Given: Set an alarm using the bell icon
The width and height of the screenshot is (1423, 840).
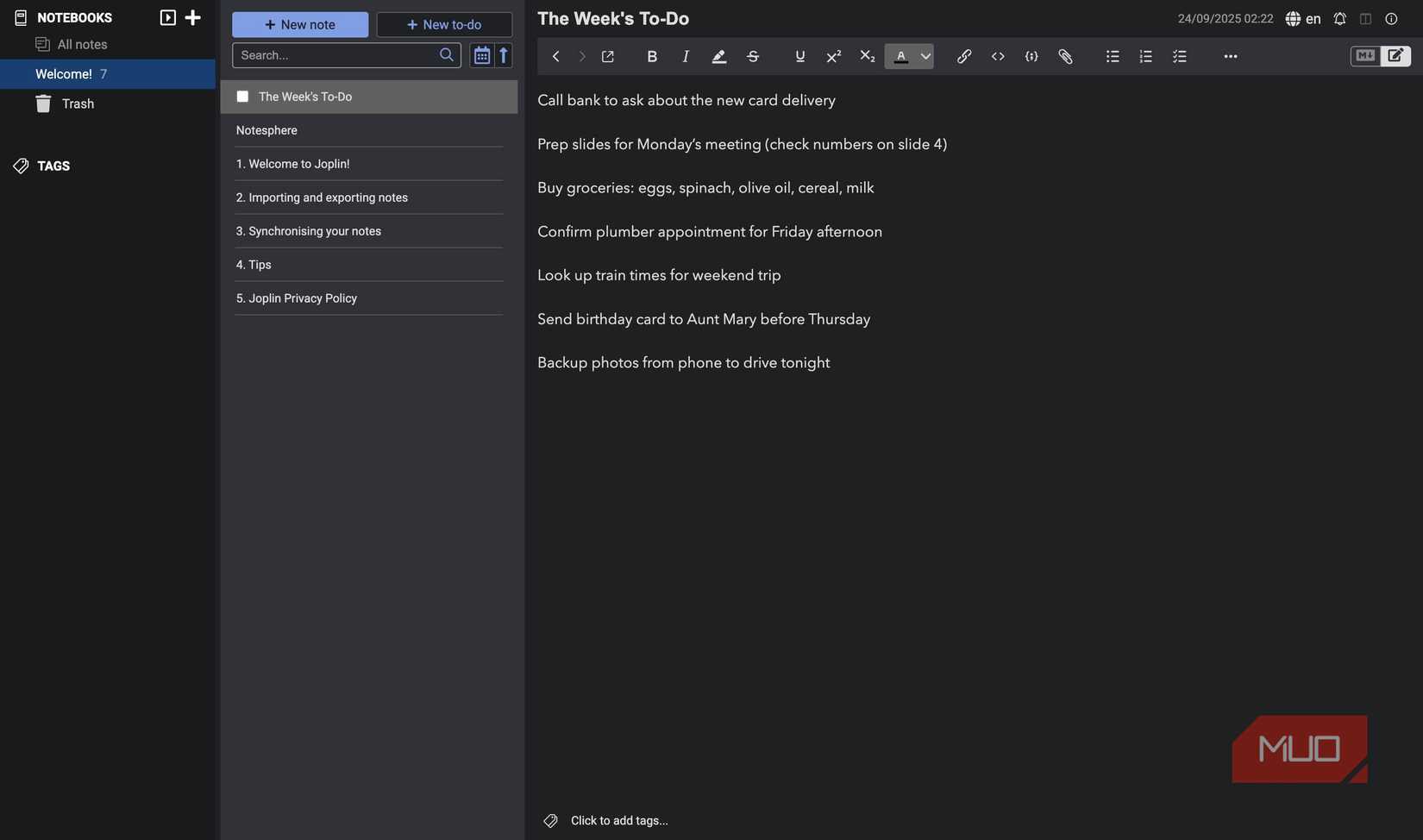Looking at the screenshot, I should [x=1339, y=18].
